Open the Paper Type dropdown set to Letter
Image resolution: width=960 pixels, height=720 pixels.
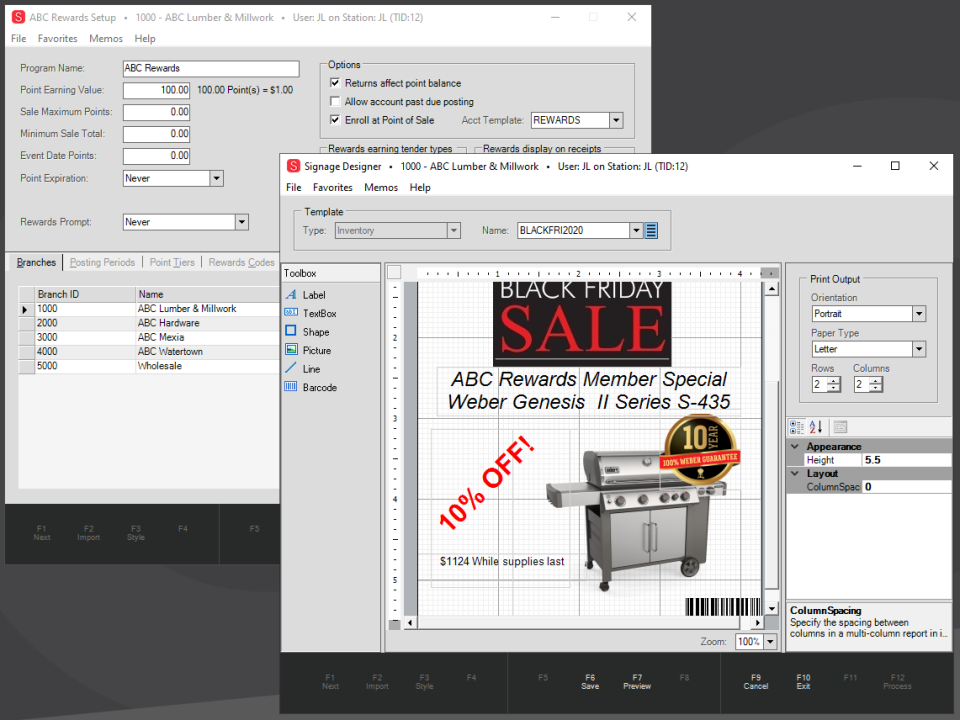(918, 348)
